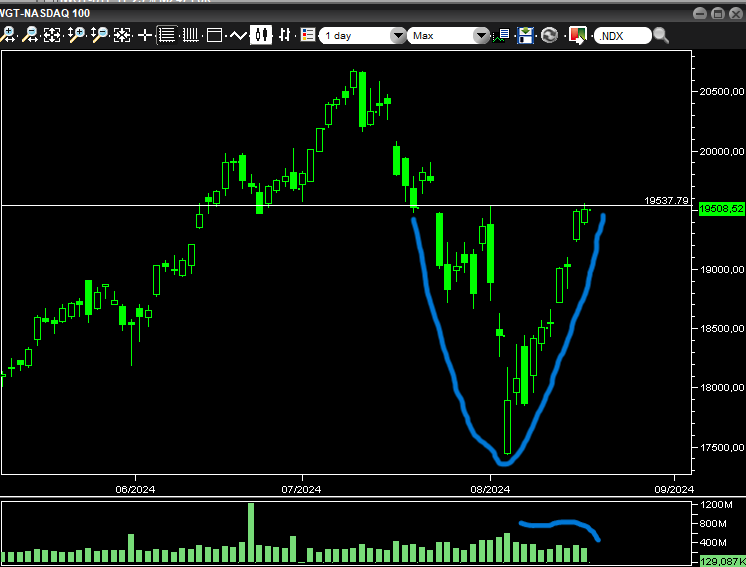Viewport: 746px width, 567px height.
Task: Select the candlestick chart style button
Action: click(261, 35)
